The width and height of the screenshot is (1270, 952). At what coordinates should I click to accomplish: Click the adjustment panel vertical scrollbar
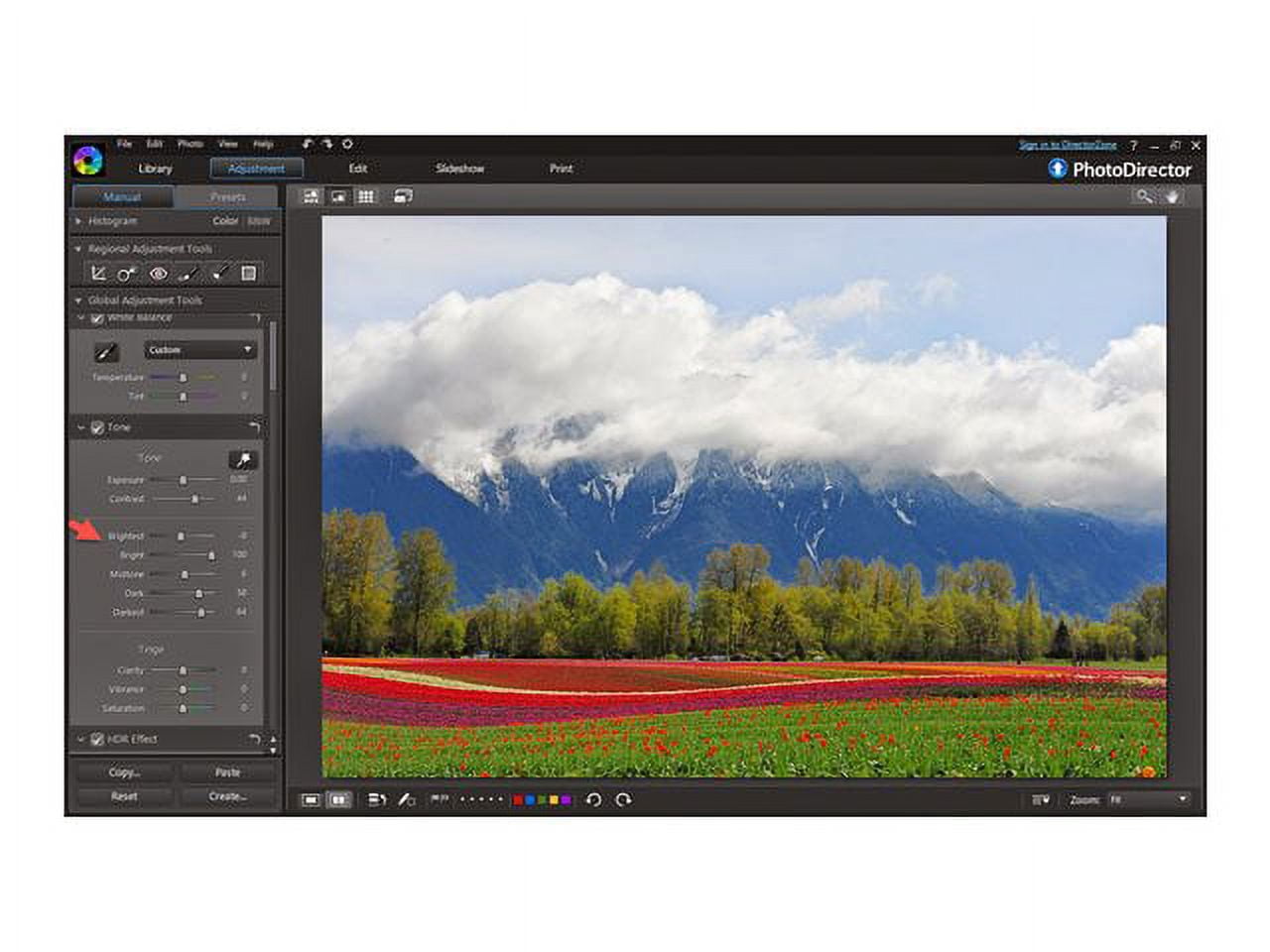coord(273,357)
